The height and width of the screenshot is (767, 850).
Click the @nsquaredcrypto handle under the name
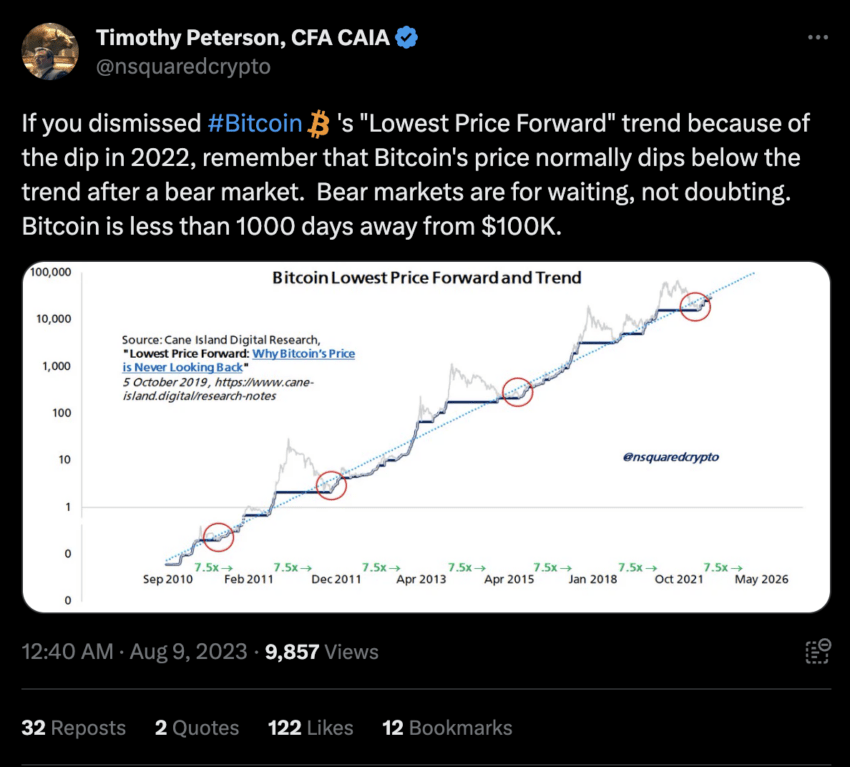[x=182, y=66]
